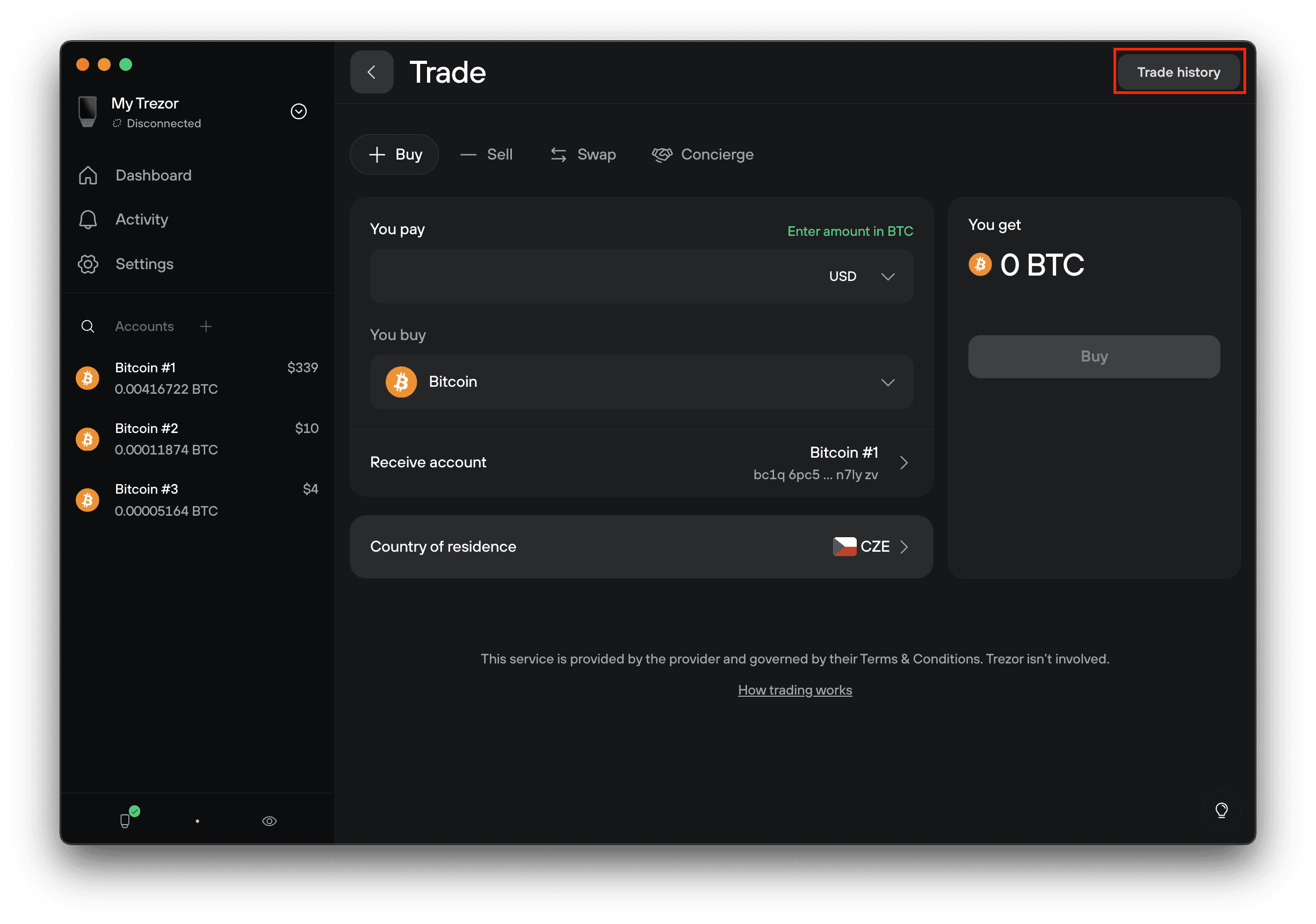Switch to the Concierge tab
Screen dimensions: 1316x924
point(703,155)
